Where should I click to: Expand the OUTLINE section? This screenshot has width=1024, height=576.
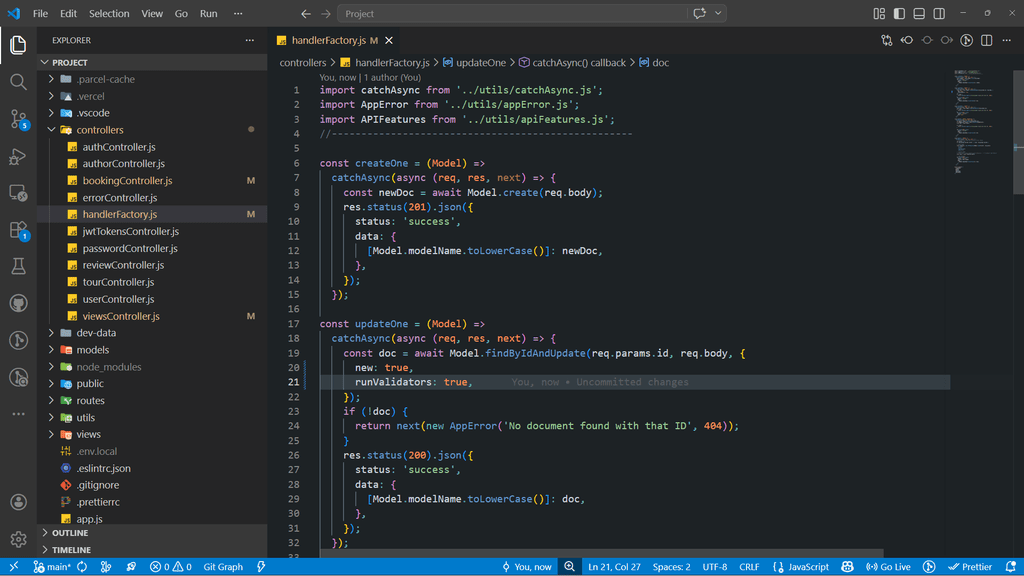pos(70,533)
